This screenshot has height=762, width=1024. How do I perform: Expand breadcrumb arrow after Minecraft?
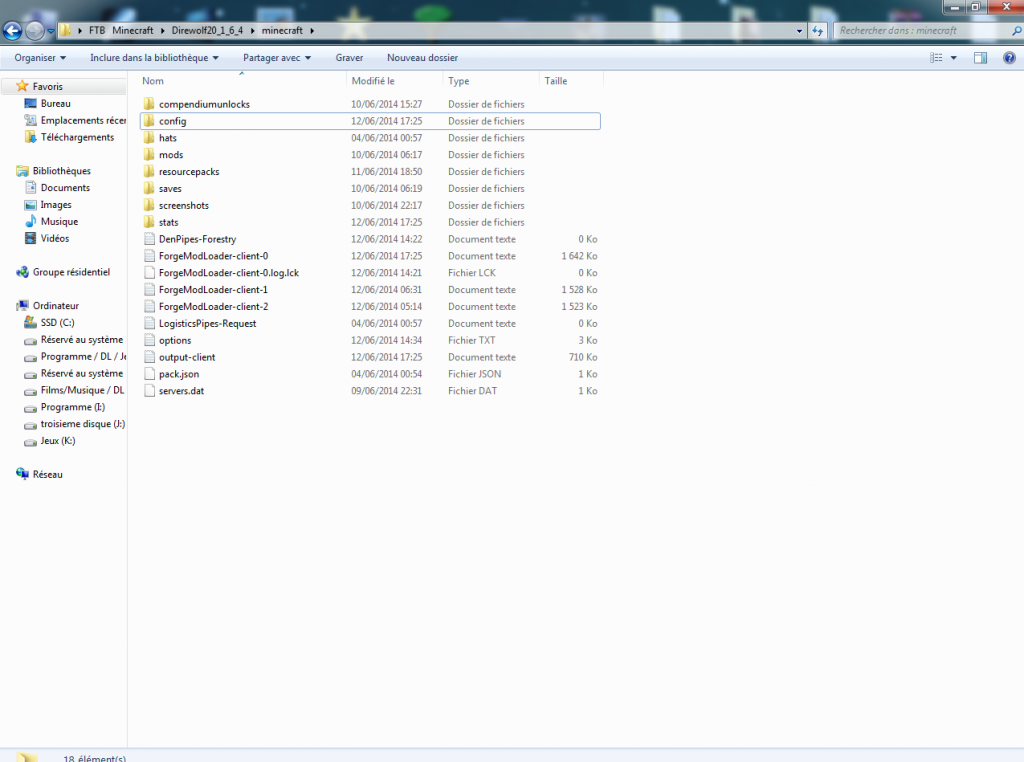[x=163, y=31]
